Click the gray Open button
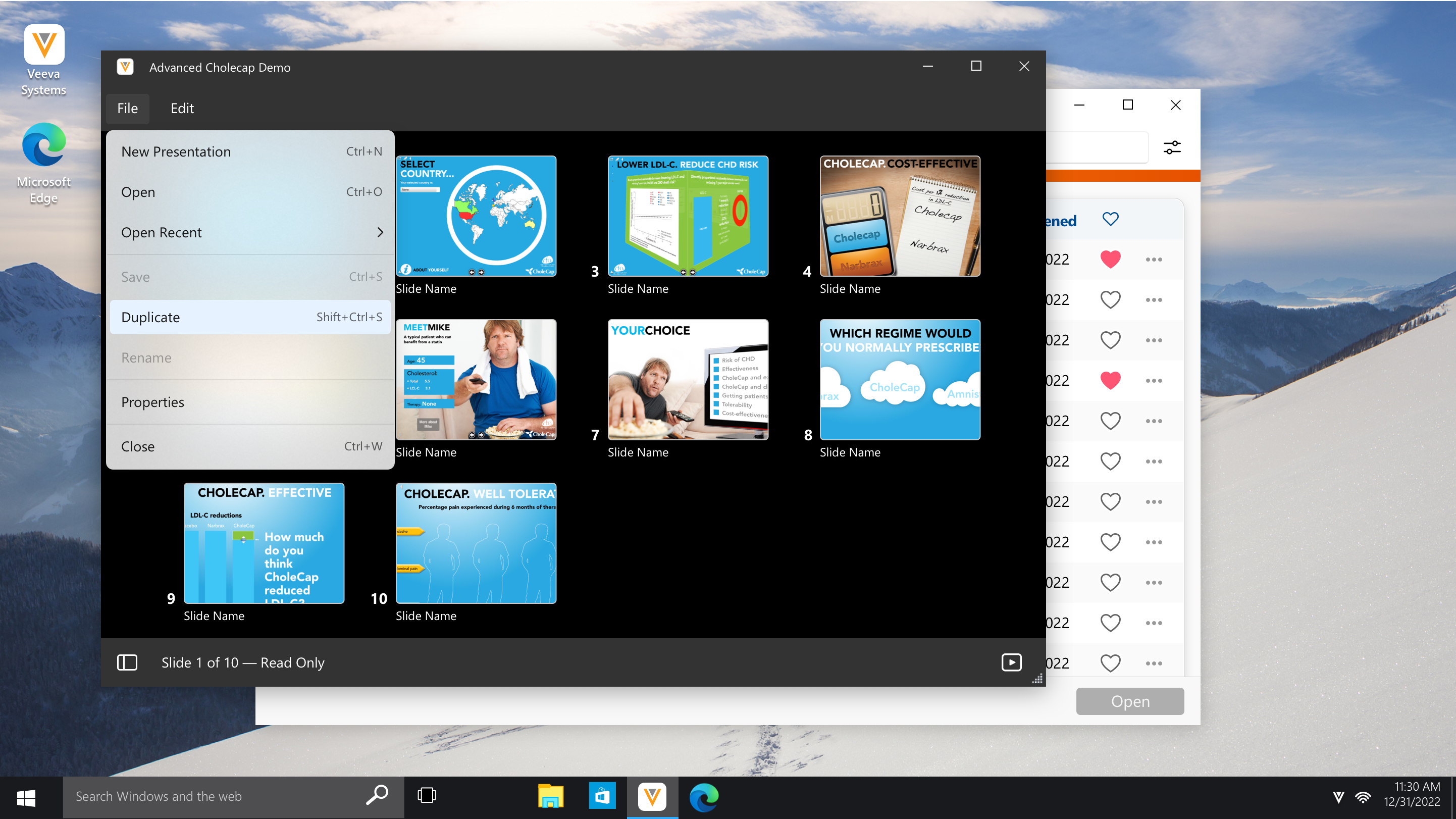The width and height of the screenshot is (1456, 819). pyautogui.click(x=1129, y=701)
